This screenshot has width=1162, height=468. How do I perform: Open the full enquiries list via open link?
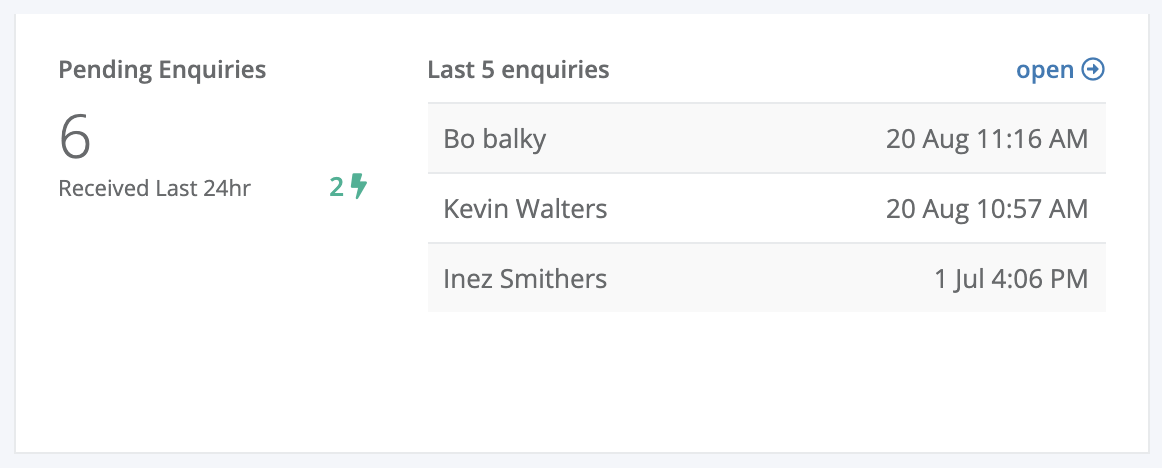click(1045, 70)
